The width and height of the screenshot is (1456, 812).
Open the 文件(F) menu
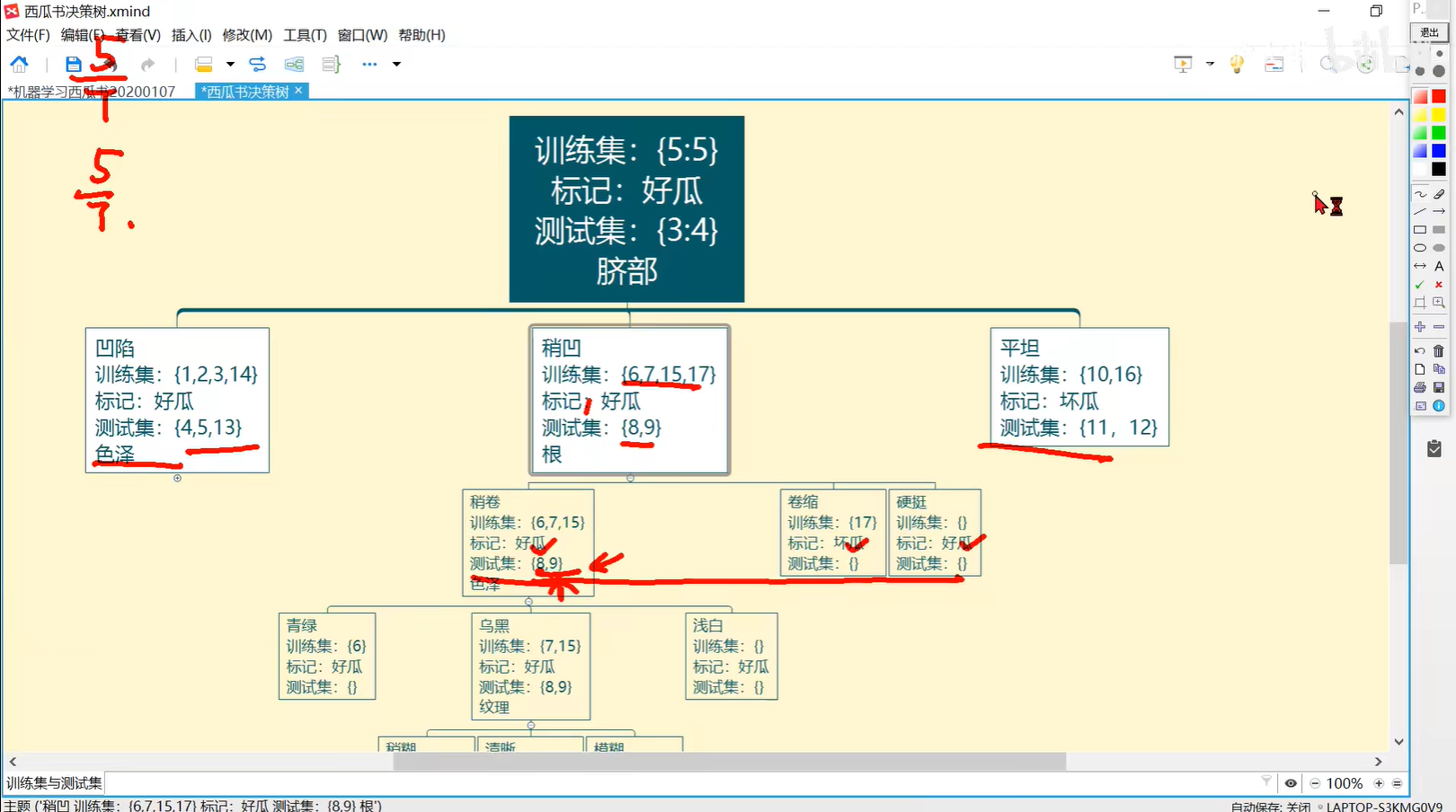coord(28,35)
